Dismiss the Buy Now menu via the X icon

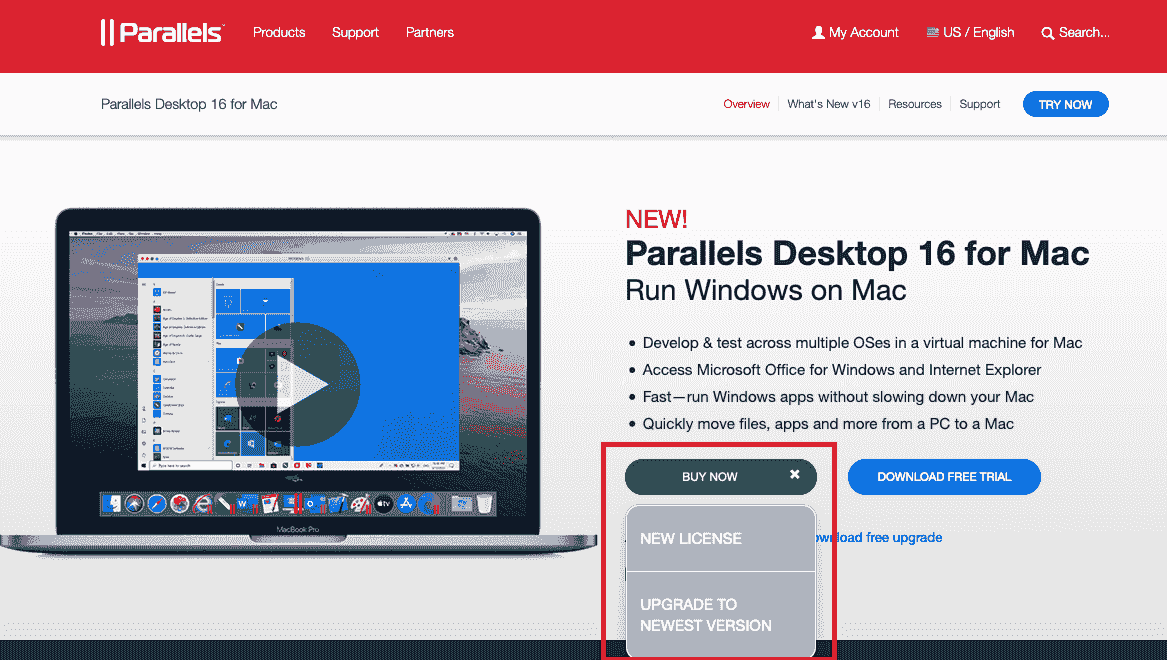(x=794, y=473)
